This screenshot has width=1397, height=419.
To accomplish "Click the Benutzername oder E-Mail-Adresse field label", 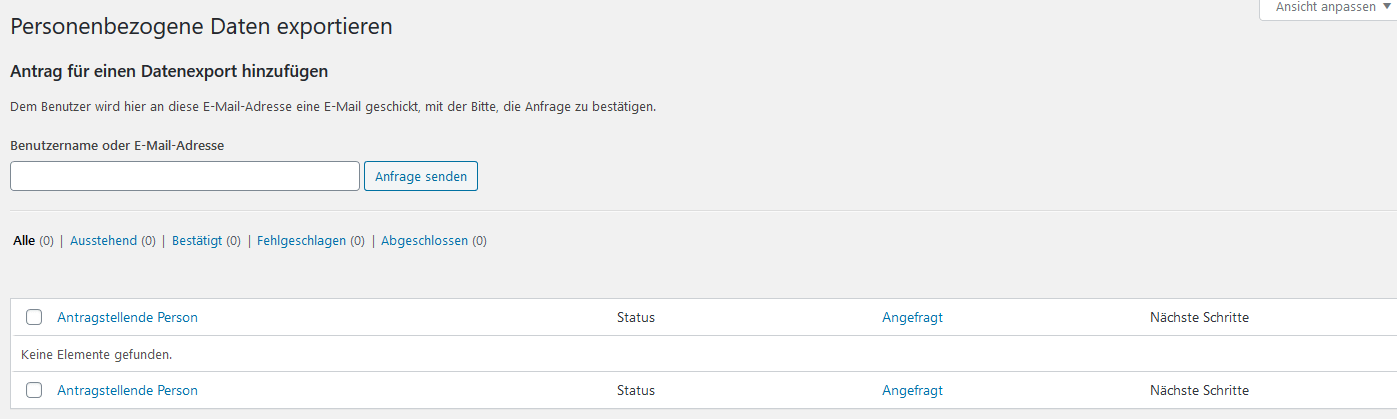I will coord(117,145).
